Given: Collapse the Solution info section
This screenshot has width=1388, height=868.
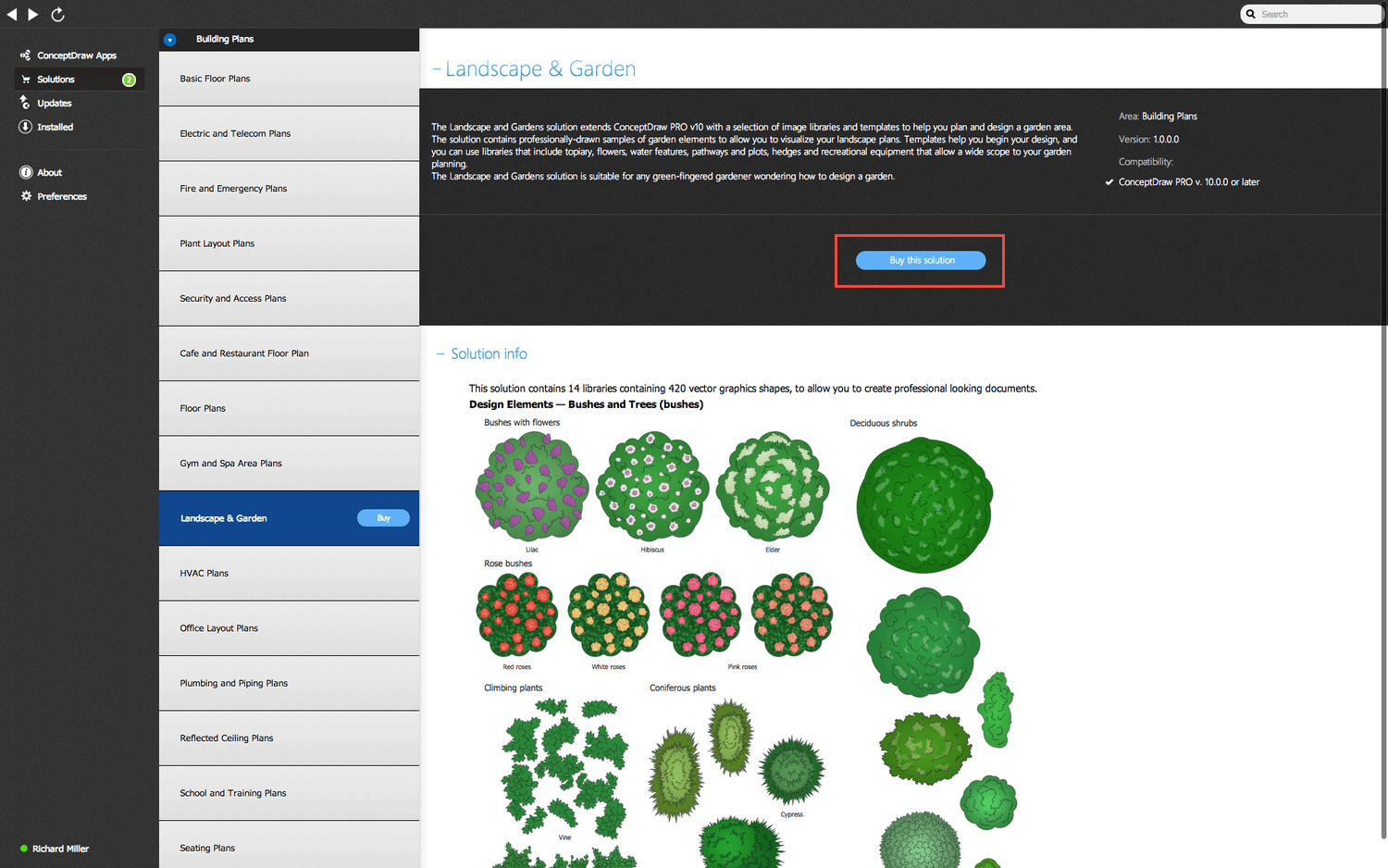Looking at the screenshot, I should tap(440, 353).
